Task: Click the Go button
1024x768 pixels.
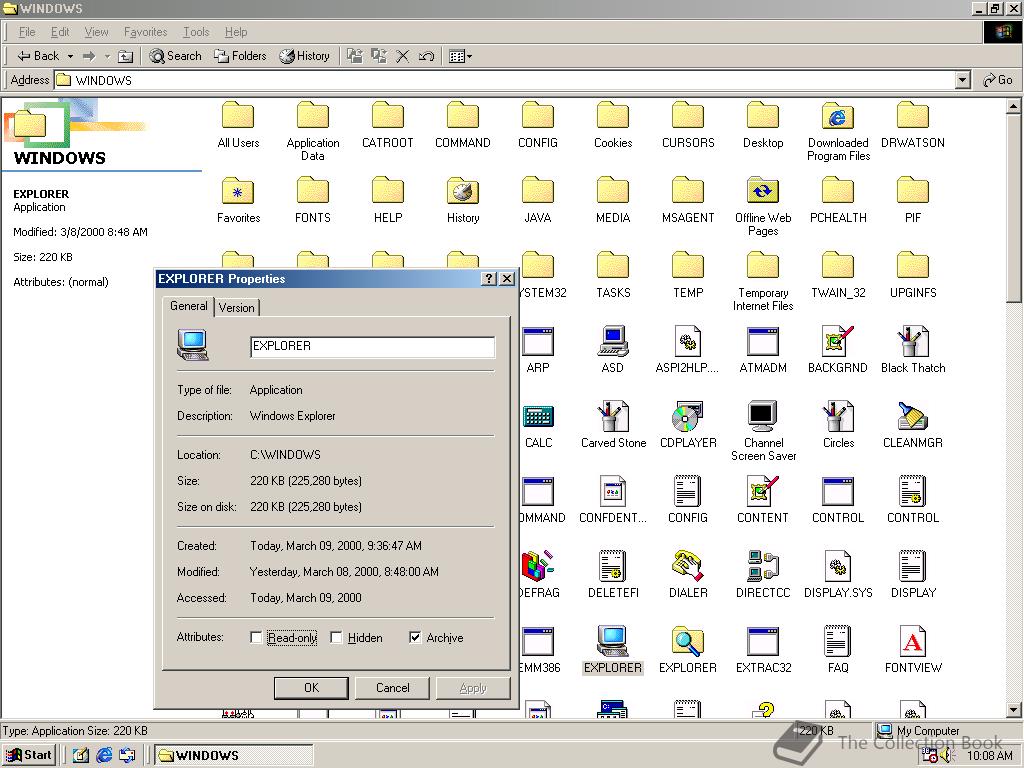Action: (999, 80)
